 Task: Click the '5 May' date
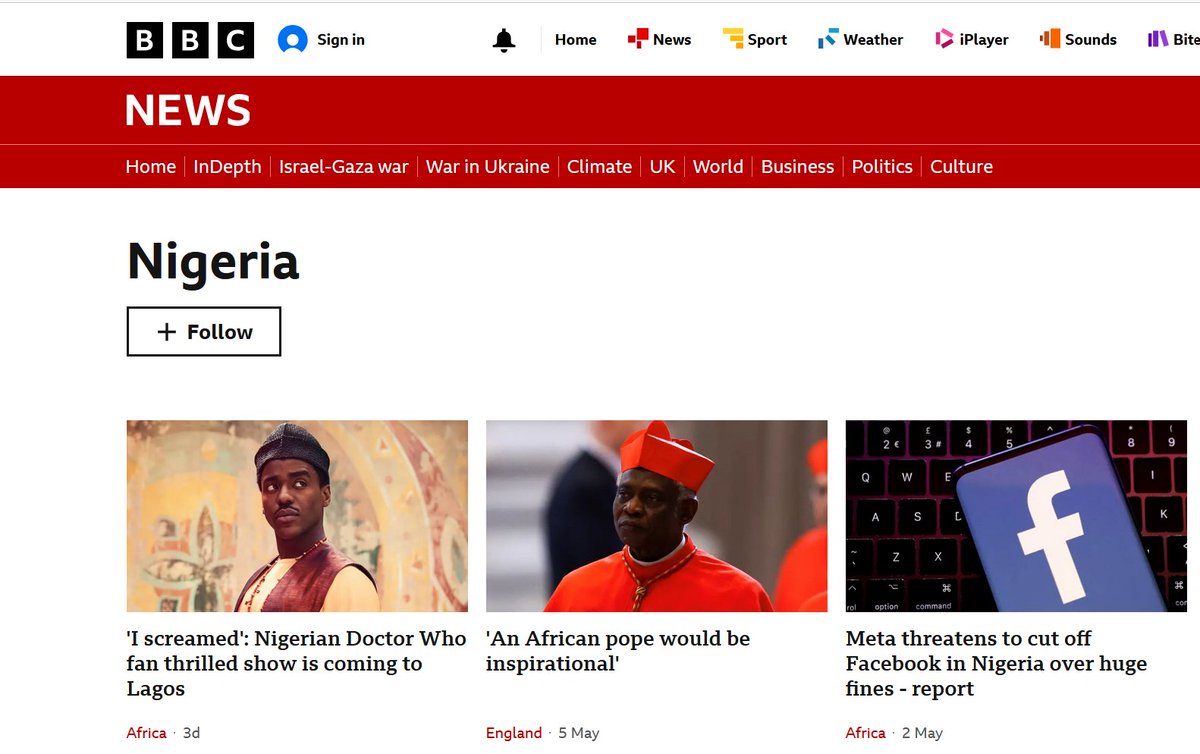pos(579,733)
